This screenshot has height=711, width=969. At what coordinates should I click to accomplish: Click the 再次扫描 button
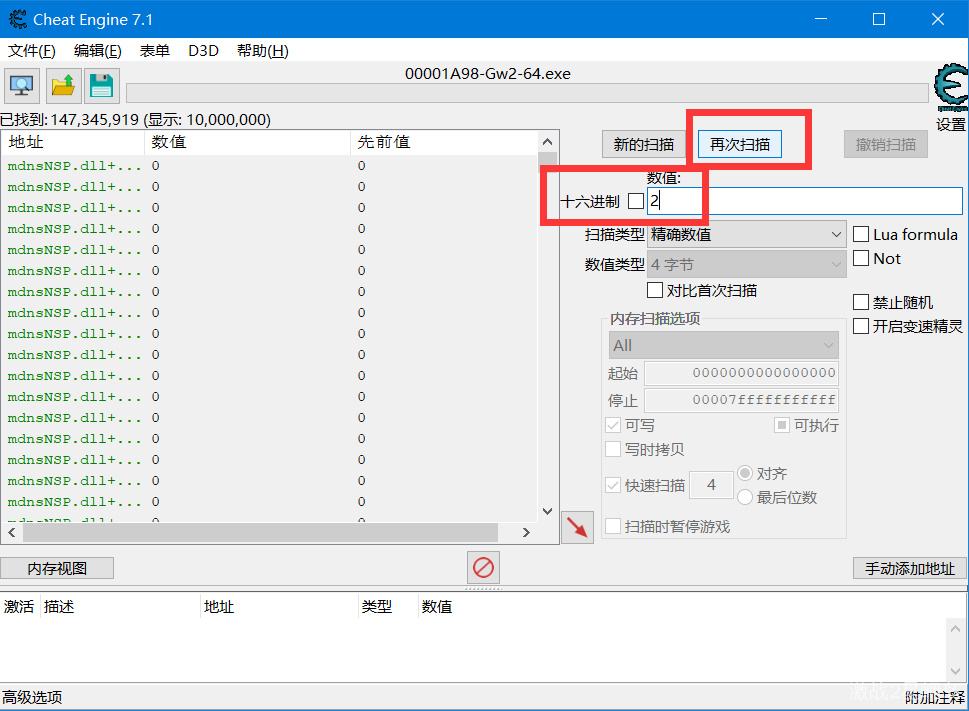click(x=740, y=145)
